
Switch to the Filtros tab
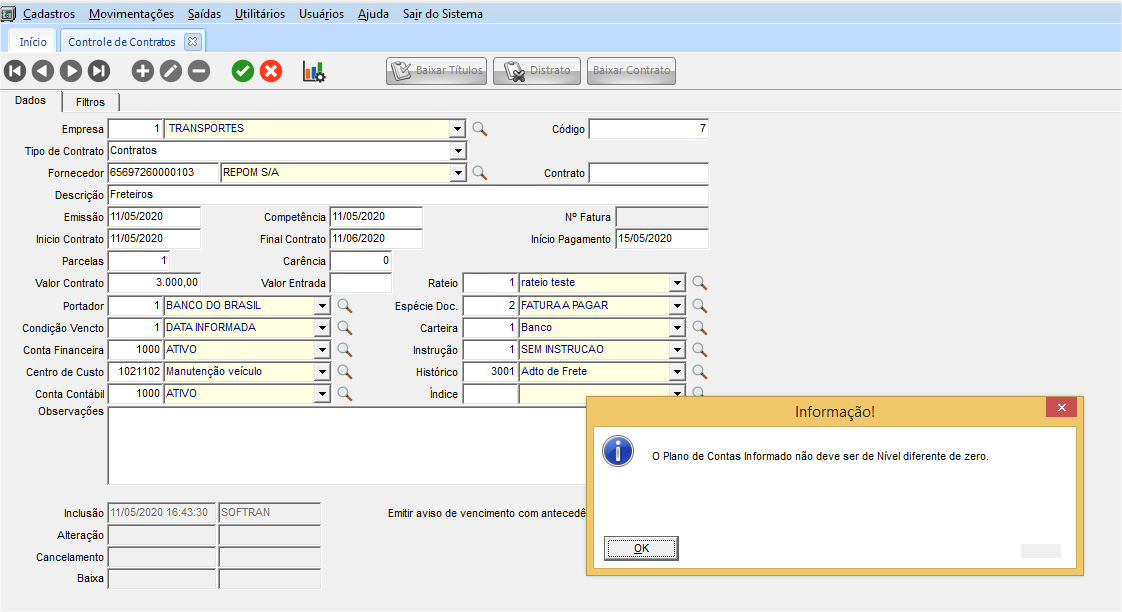(x=90, y=102)
